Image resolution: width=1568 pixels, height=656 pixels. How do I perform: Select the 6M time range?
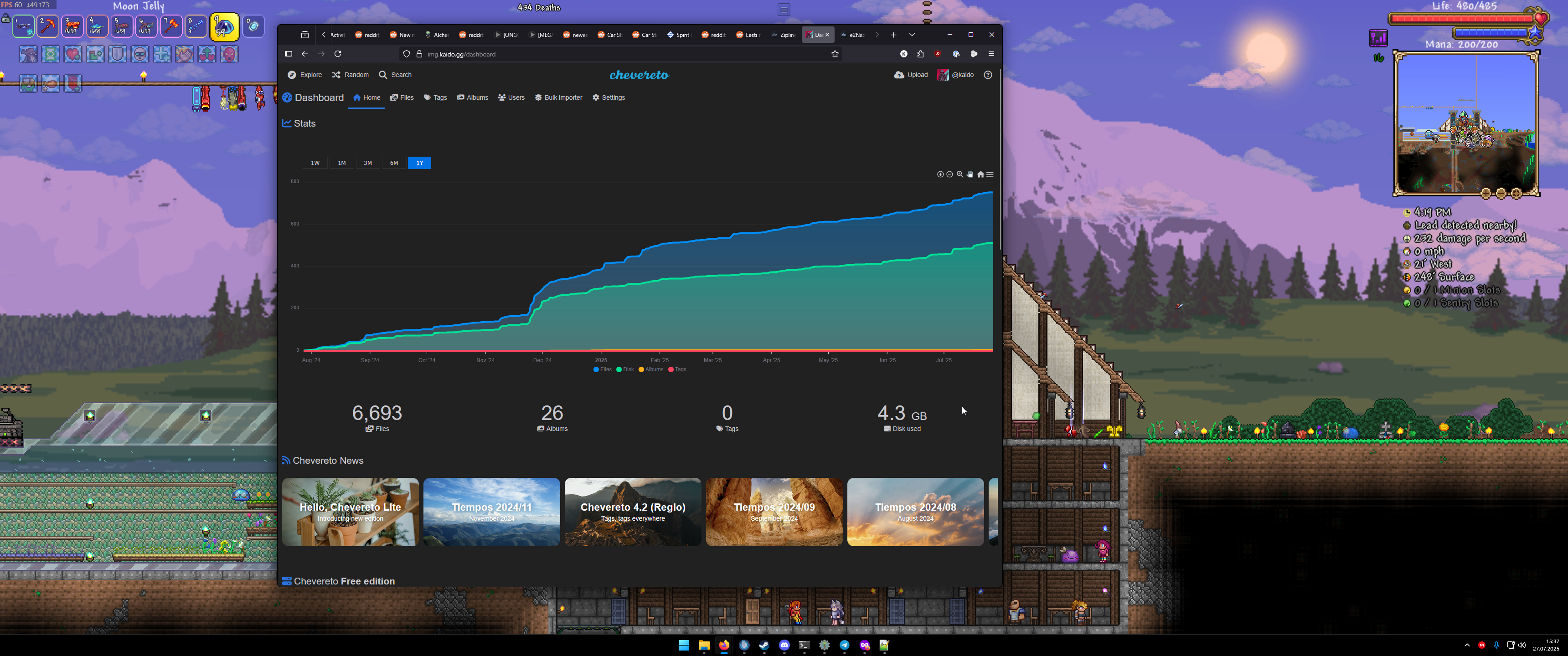394,163
